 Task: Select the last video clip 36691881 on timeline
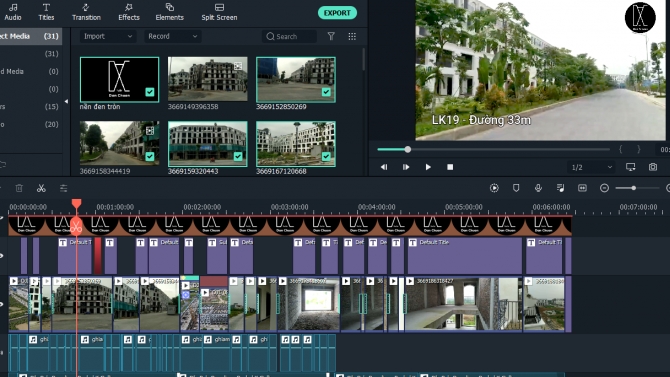pyautogui.click(x=544, y=303)
